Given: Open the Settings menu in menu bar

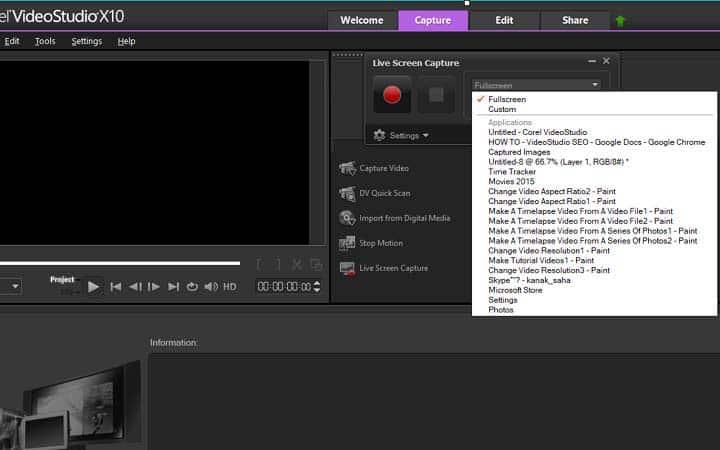Looking at the screenshot, I should point(87,41).
